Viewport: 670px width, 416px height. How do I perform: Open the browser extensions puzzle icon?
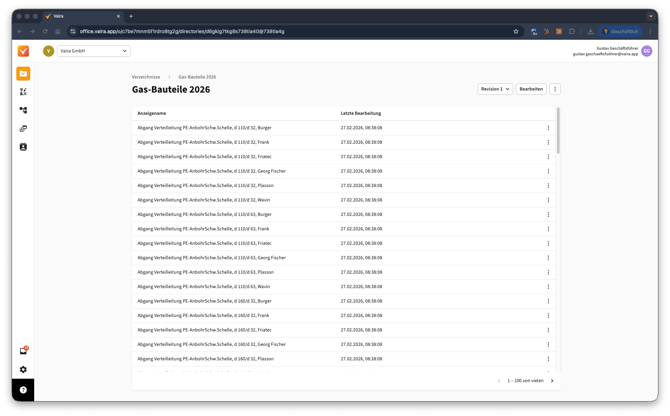(573, 31)
